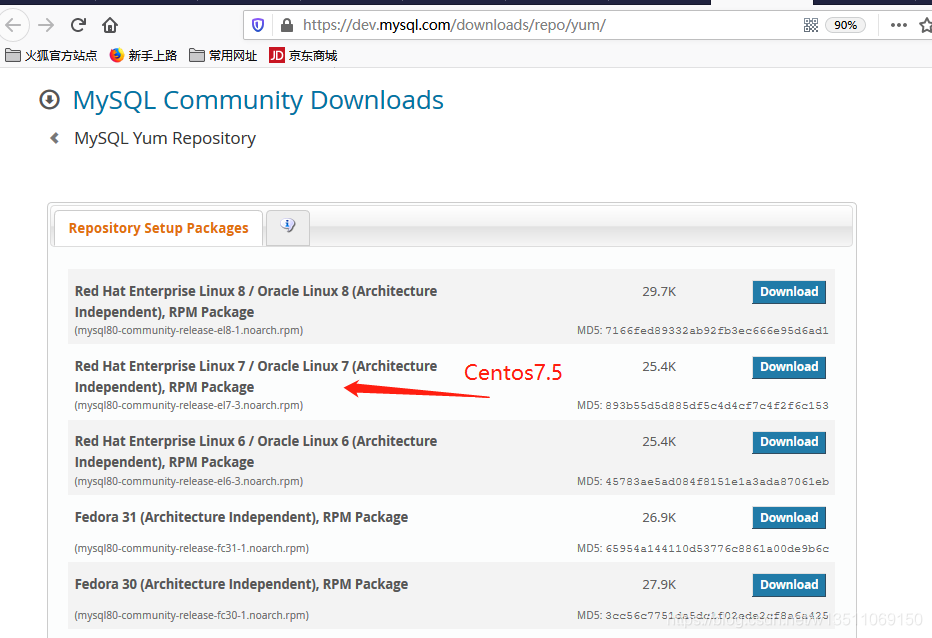Reload the current page
Viewport: 932px width, 638px height.
(77, 25)
